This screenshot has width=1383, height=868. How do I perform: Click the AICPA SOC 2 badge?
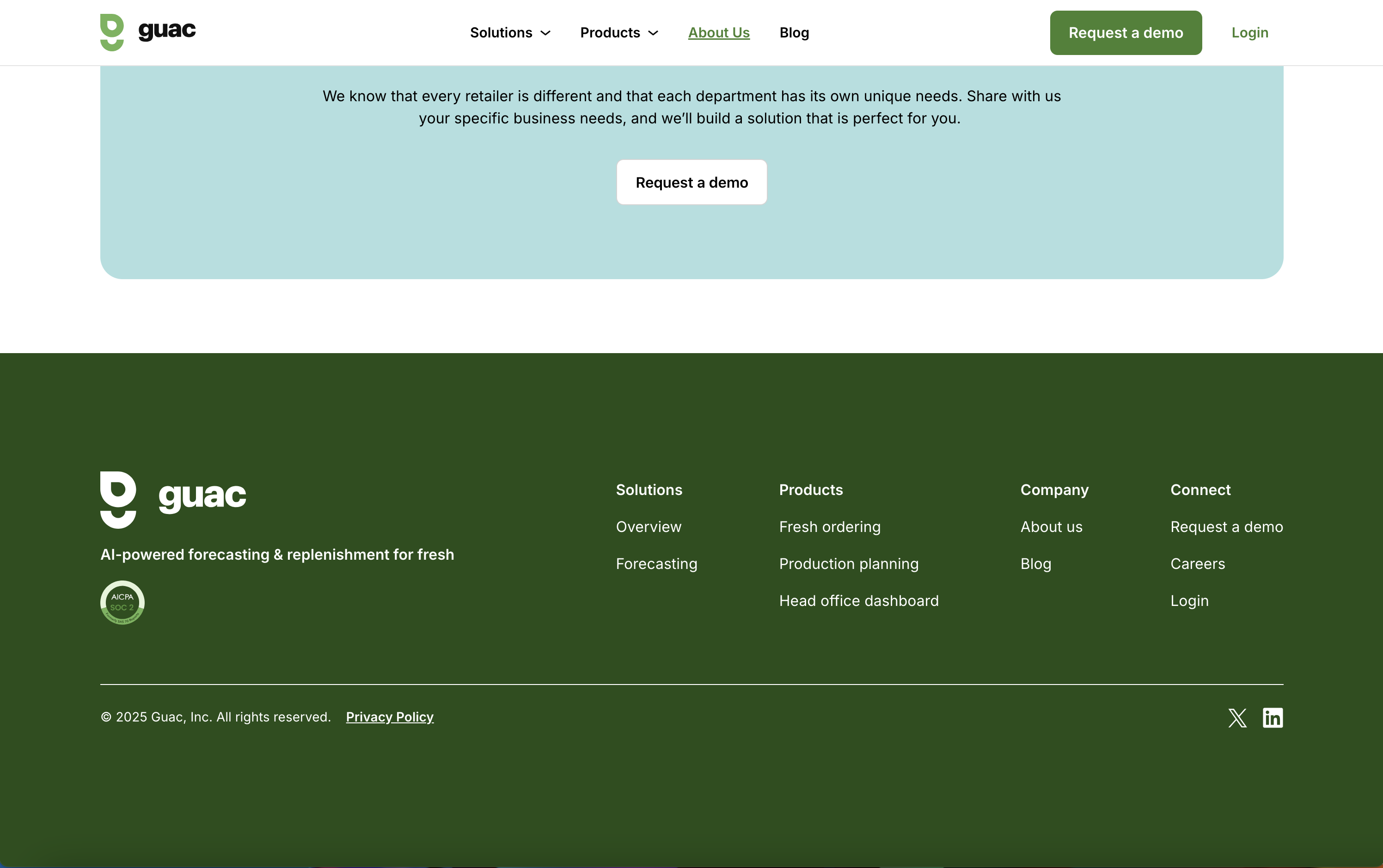coord(122,602)
